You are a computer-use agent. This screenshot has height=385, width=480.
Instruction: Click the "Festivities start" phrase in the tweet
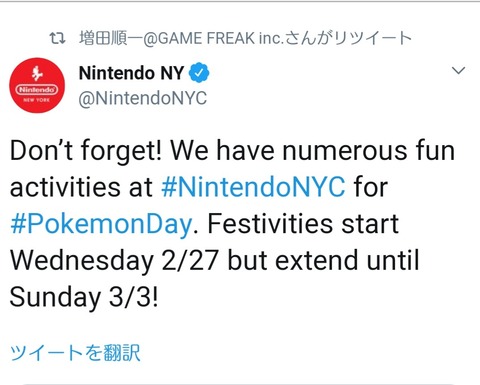click(x=303, y=224)
